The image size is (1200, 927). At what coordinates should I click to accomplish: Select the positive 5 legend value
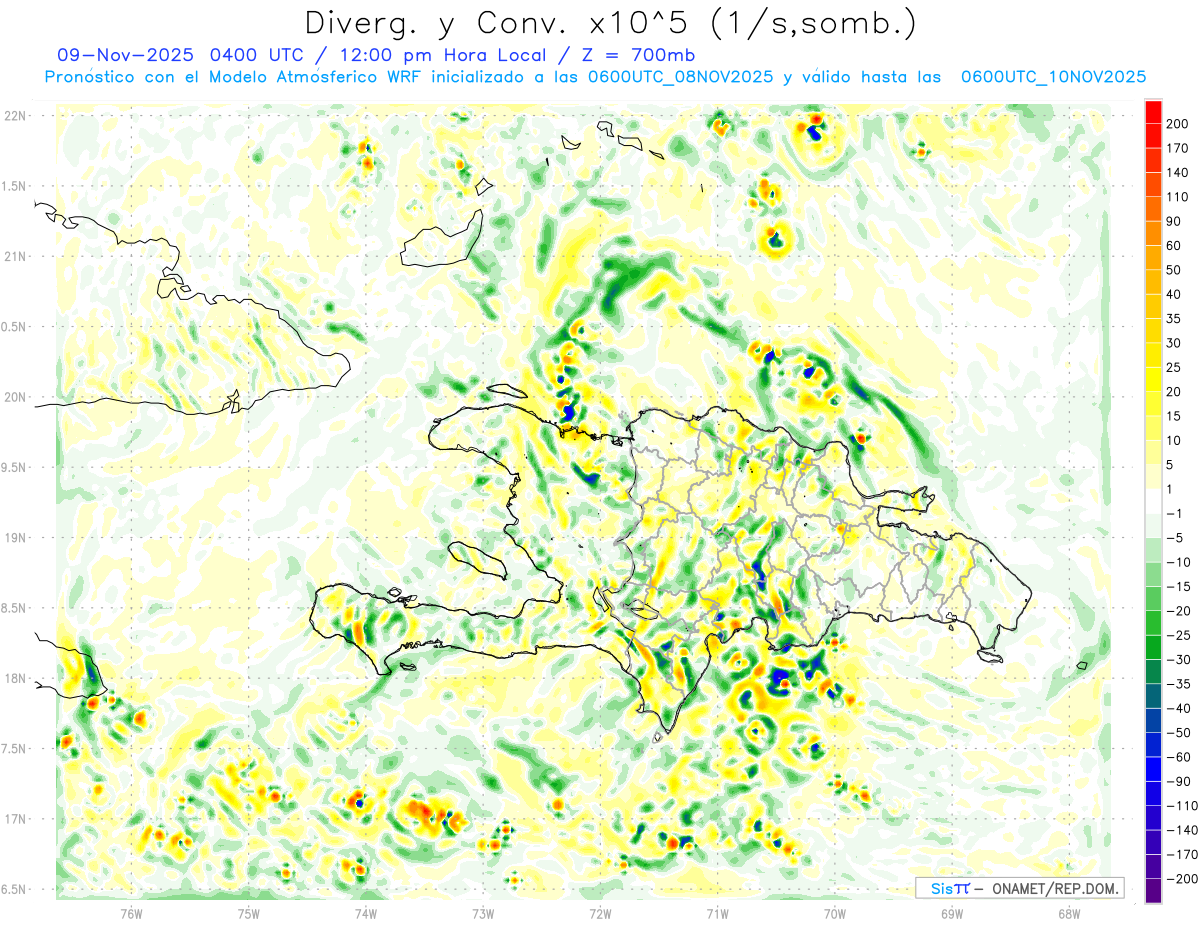pos(1171,465)
